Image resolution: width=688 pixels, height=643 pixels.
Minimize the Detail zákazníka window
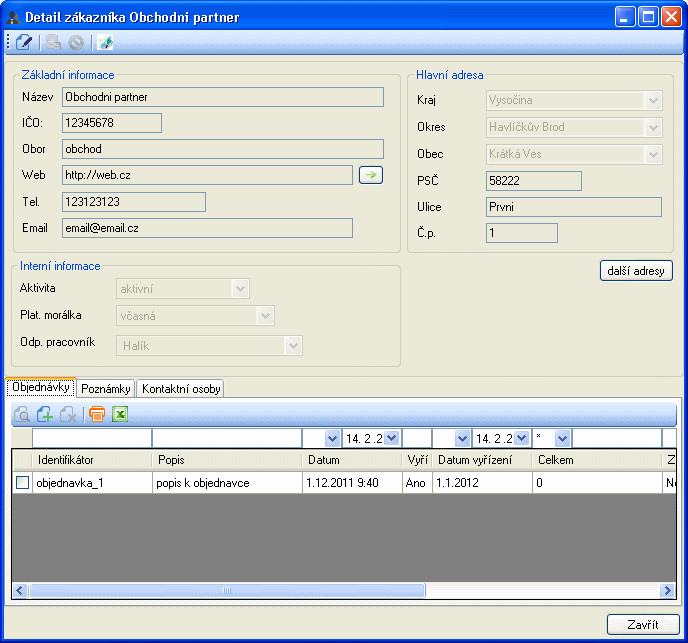coord(625,17)
